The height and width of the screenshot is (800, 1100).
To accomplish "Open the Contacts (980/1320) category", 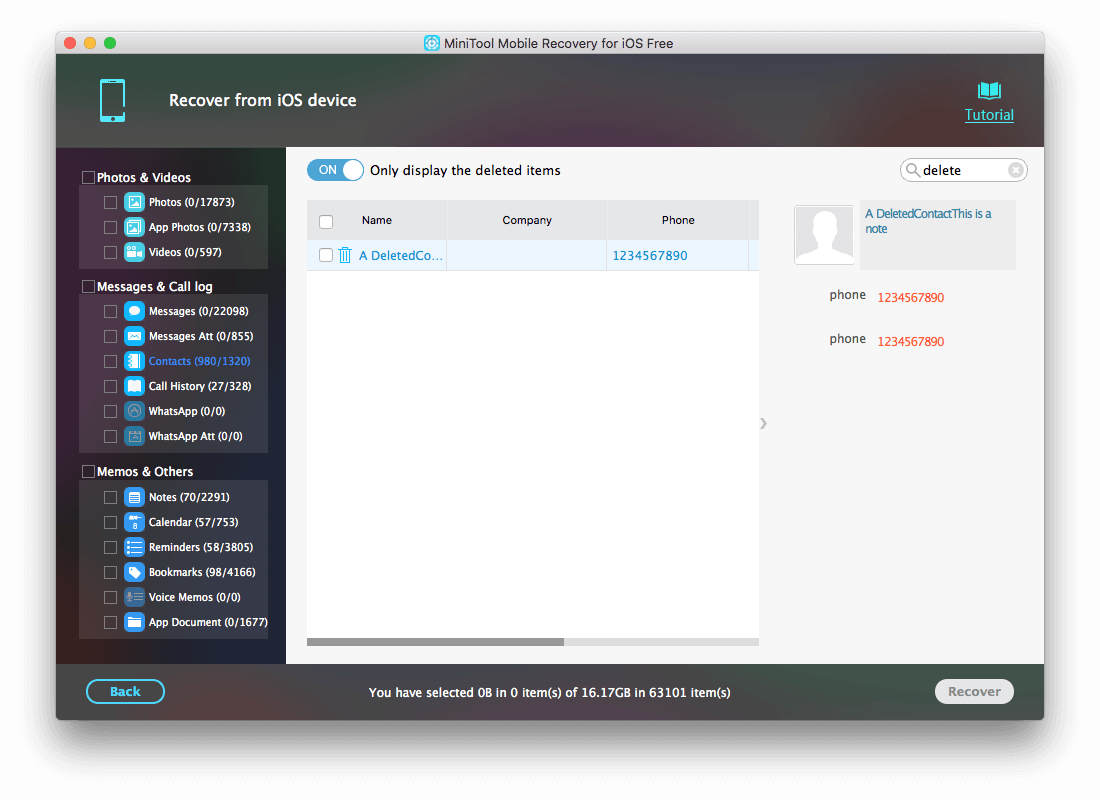I will (x=199, y=361).
